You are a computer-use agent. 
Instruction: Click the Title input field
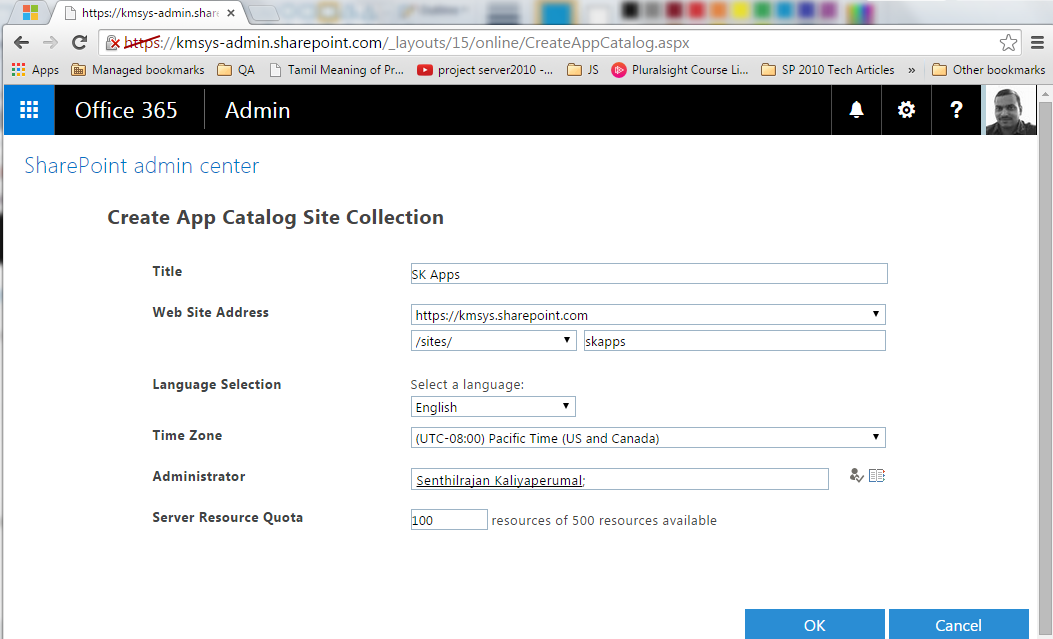coord(648,274)
